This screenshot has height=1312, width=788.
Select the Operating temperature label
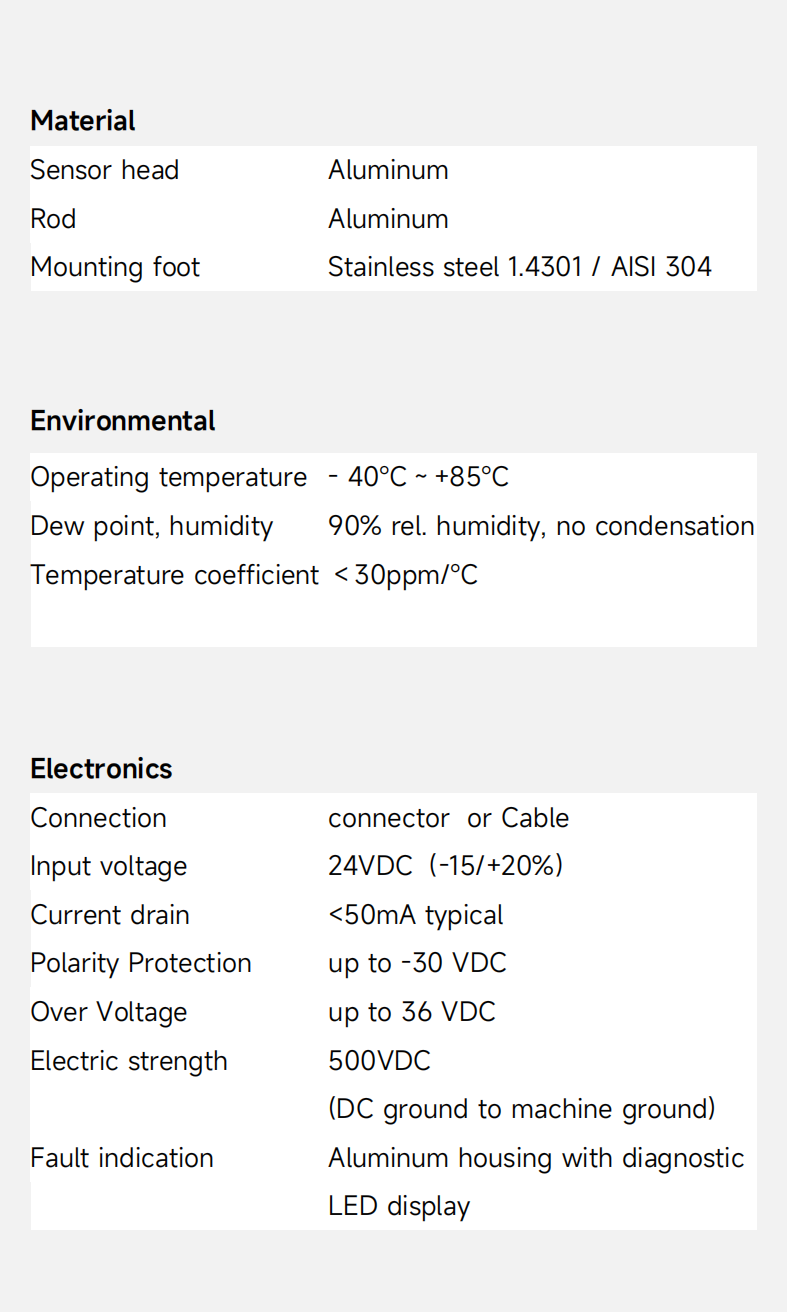(168, 477)
